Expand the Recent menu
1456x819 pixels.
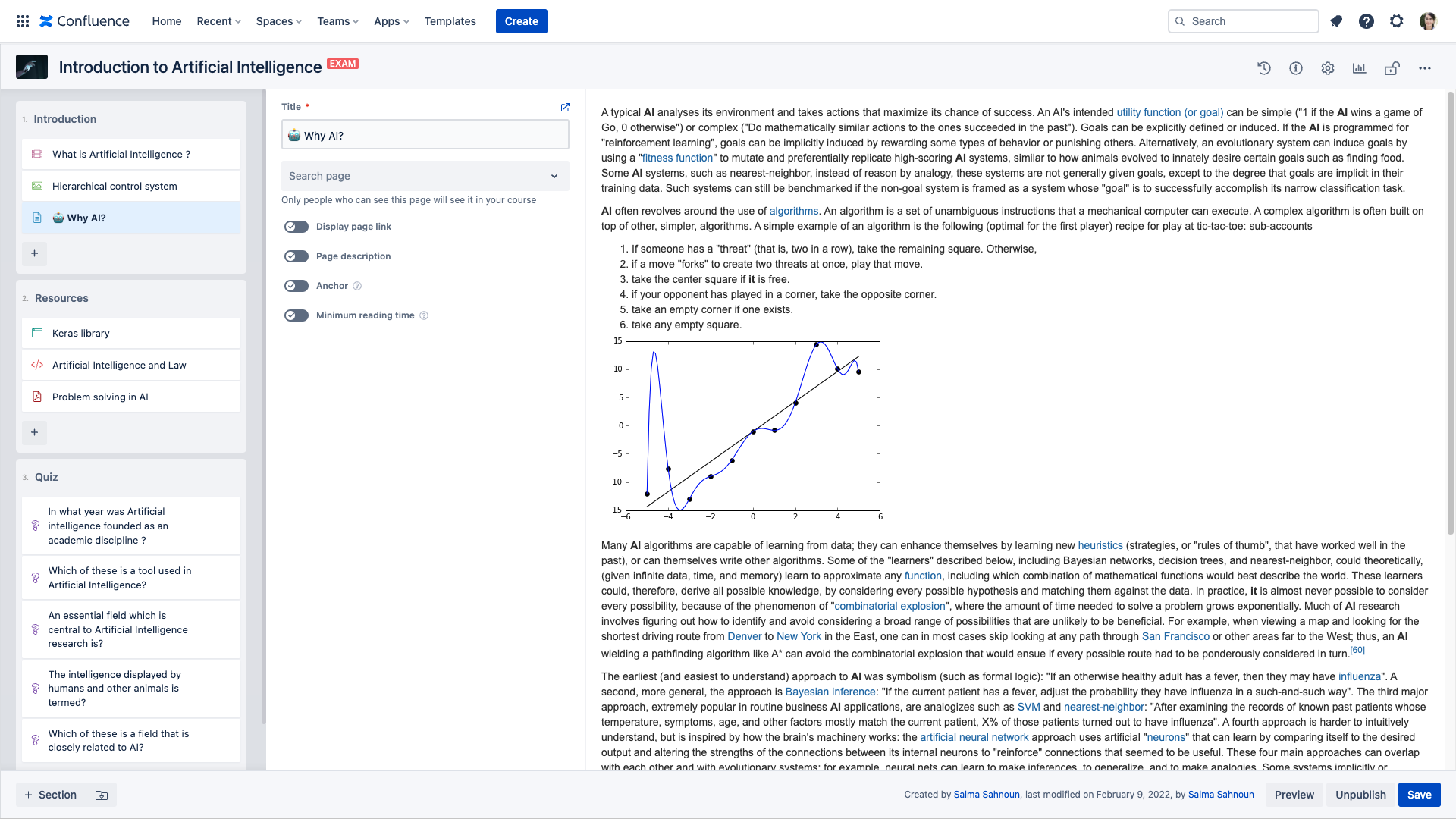[x=218, y=21]
